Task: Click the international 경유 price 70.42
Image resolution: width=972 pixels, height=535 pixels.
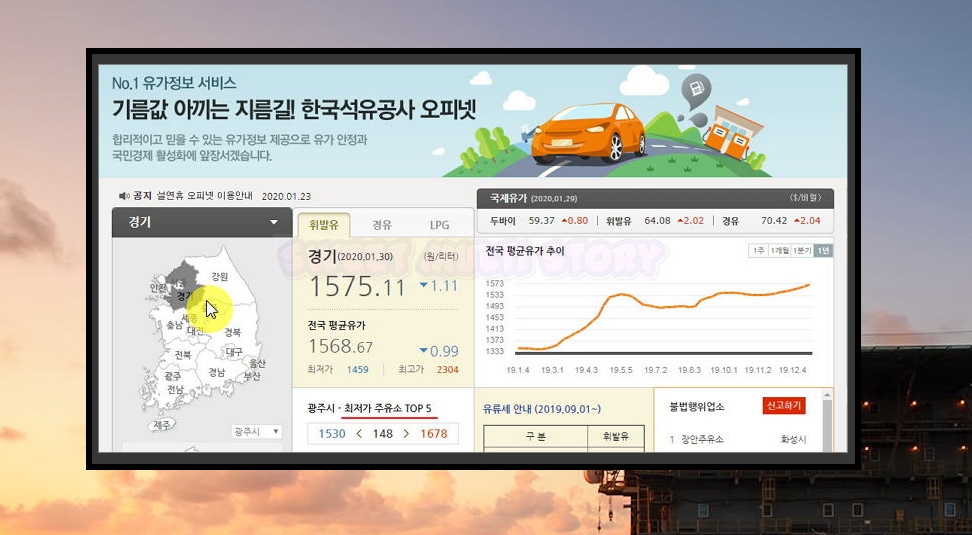Action: [x=774, y=221]
